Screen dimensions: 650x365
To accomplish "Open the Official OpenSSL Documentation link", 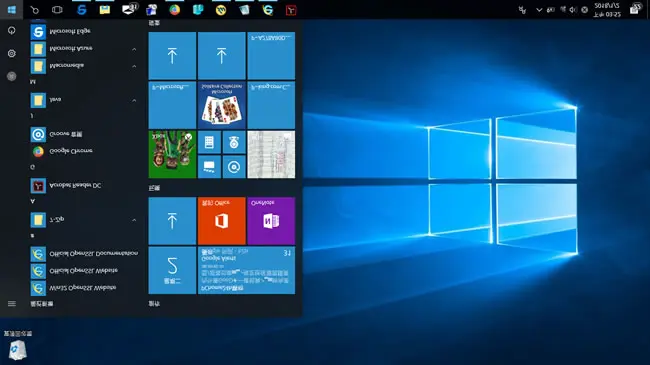I will coord(93,253).
